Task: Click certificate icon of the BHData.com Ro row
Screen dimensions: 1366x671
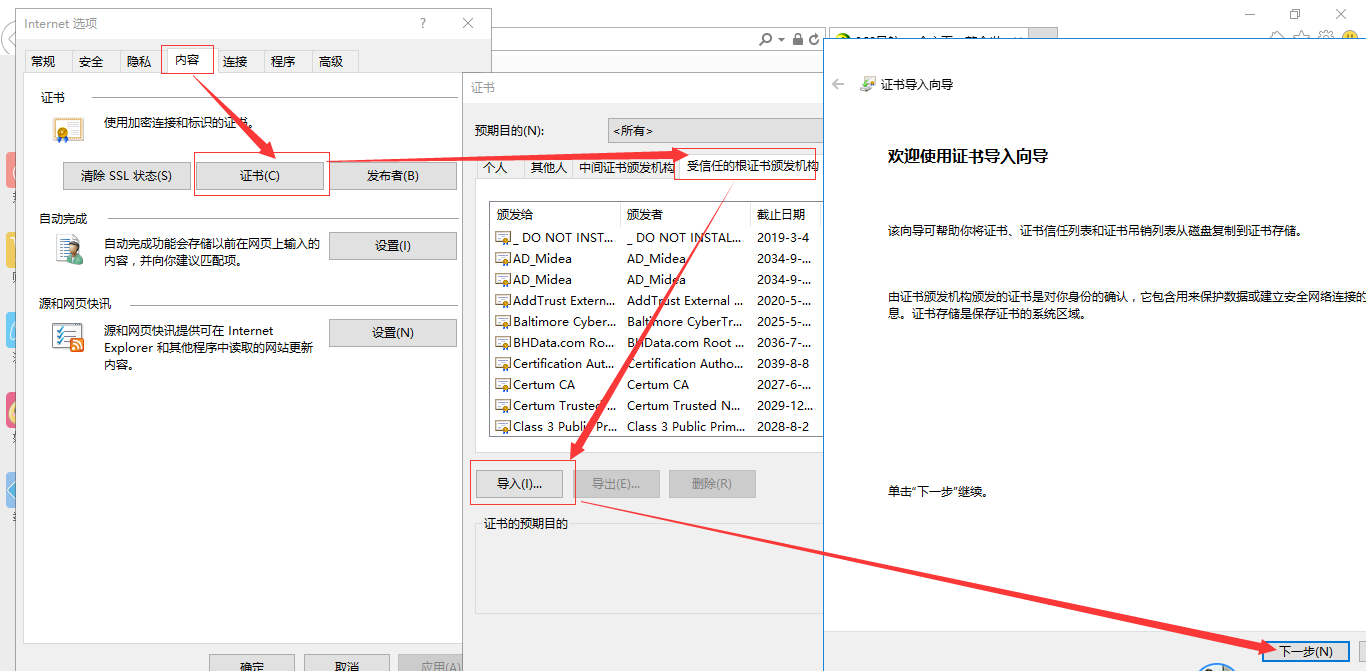Action: point(503,343)
